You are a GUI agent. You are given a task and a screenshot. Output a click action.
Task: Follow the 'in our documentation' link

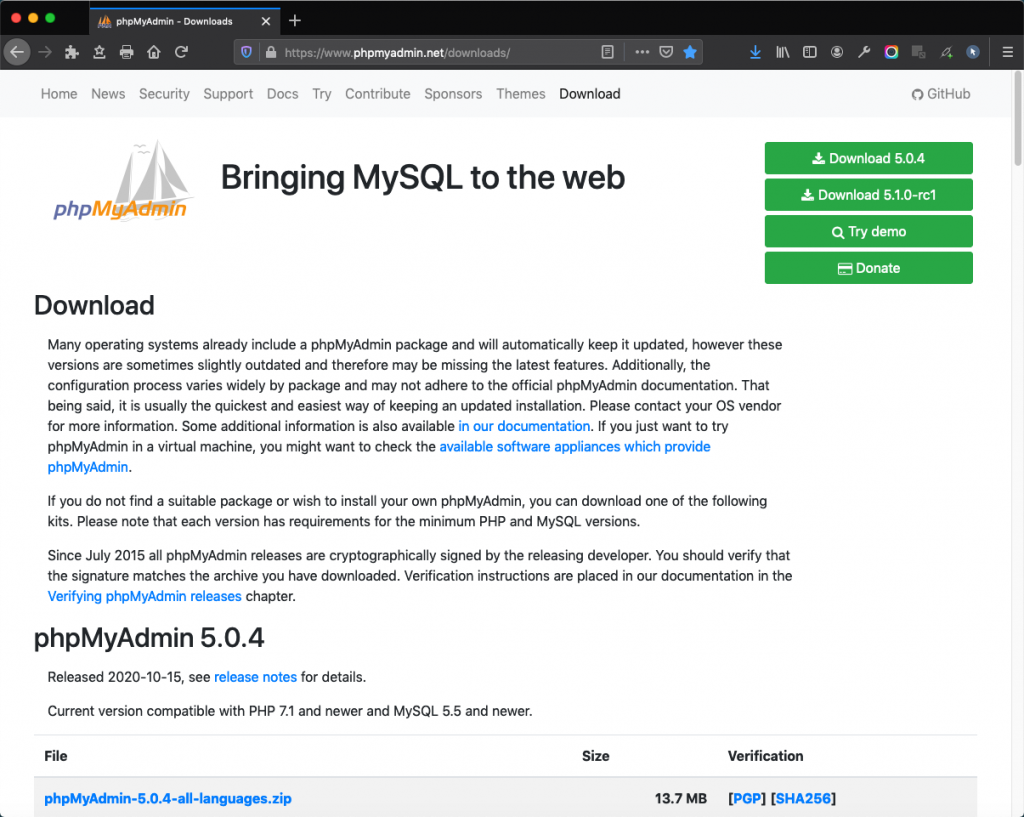[x=524, y=426]
